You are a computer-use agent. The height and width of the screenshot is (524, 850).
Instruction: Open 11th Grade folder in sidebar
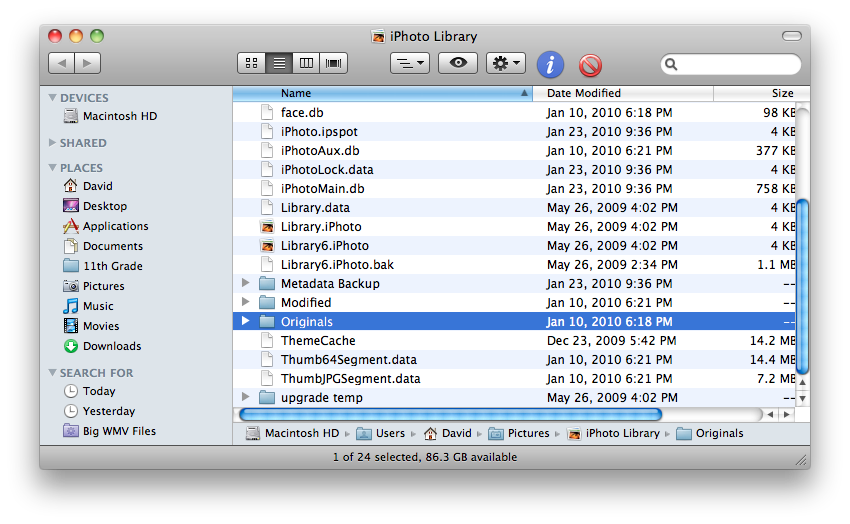pos(103,266)
